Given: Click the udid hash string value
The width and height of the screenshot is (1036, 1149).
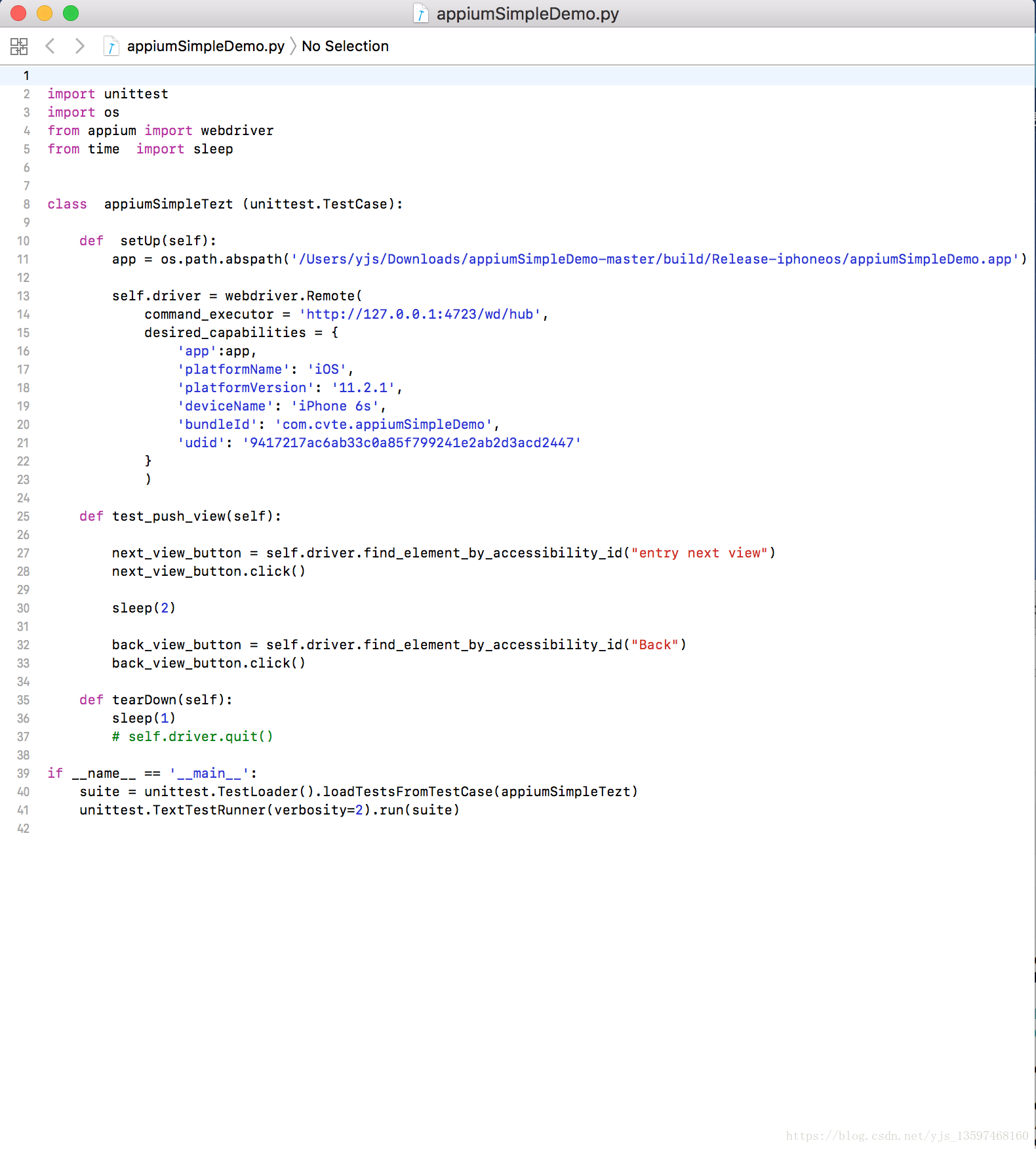Looking at the screenshot, I should [x=411, y=443].
